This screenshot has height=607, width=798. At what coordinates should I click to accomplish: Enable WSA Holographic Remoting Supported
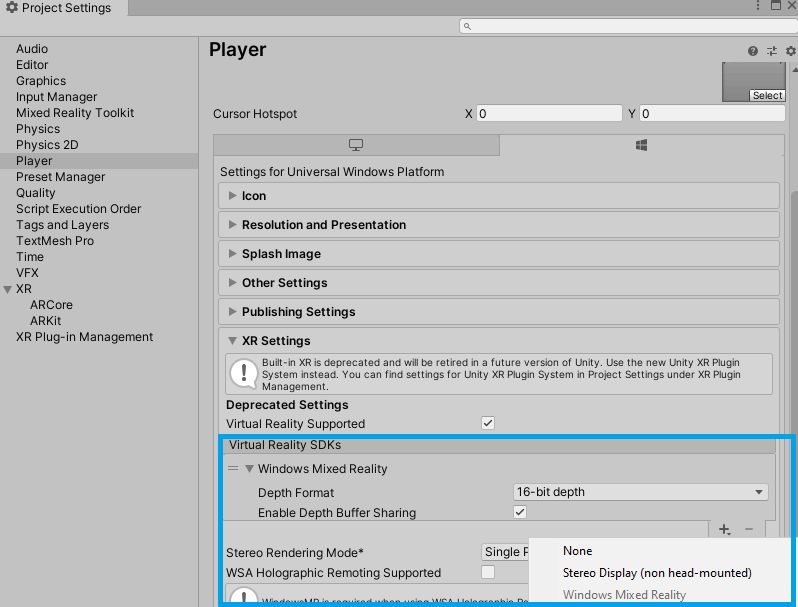pos(488,572)
